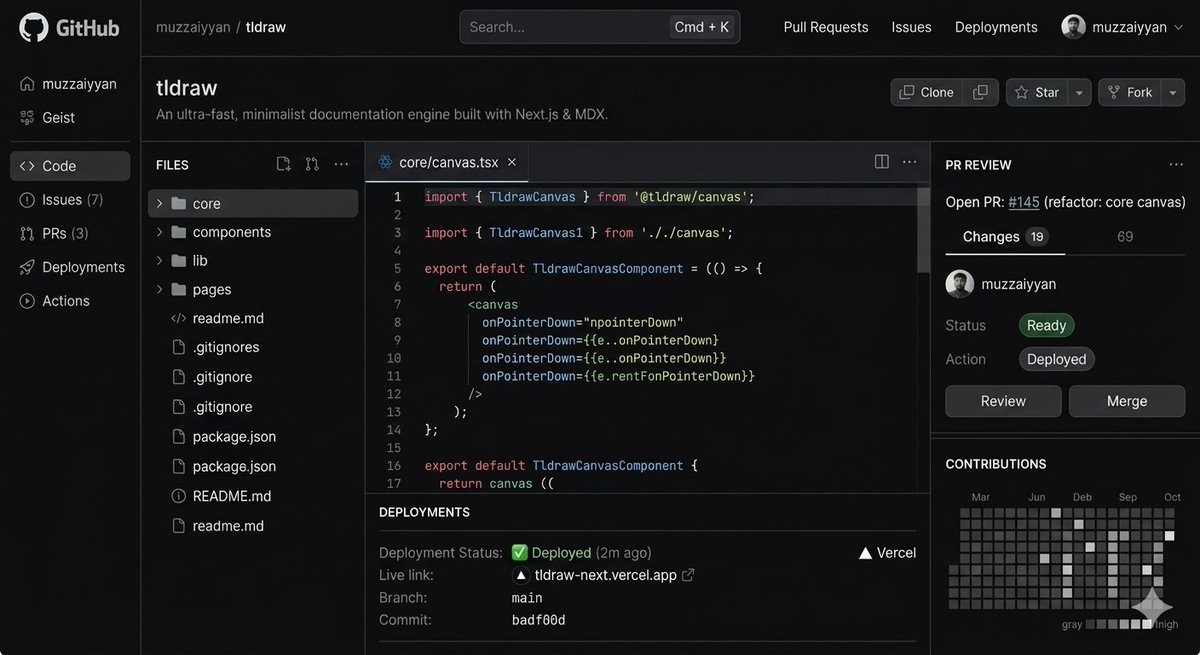Image resolution: width=1200 pixels, height=655 pixels.
Task: Open the PR #145 link
Action: (1023, 202)
